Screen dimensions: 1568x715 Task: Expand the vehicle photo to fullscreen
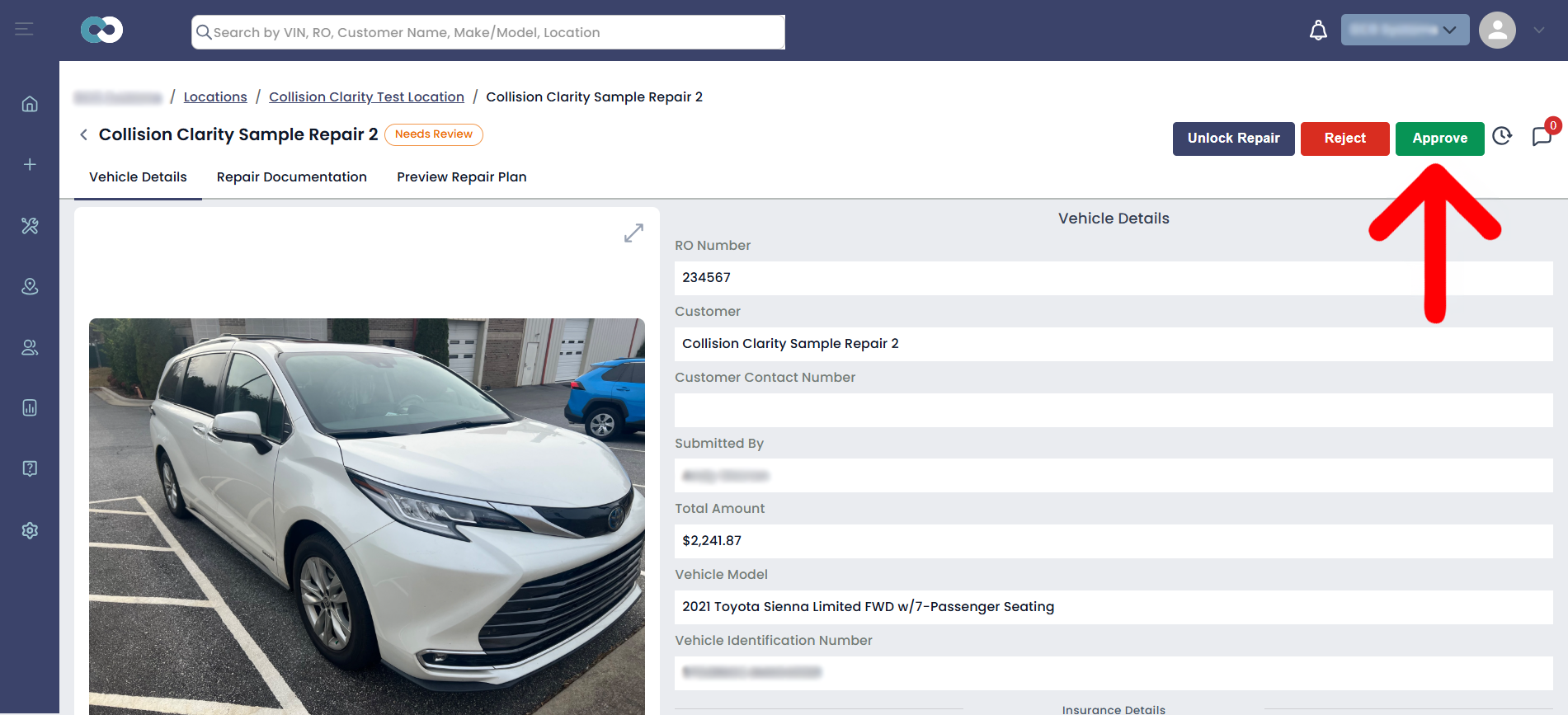click(633, 233)
